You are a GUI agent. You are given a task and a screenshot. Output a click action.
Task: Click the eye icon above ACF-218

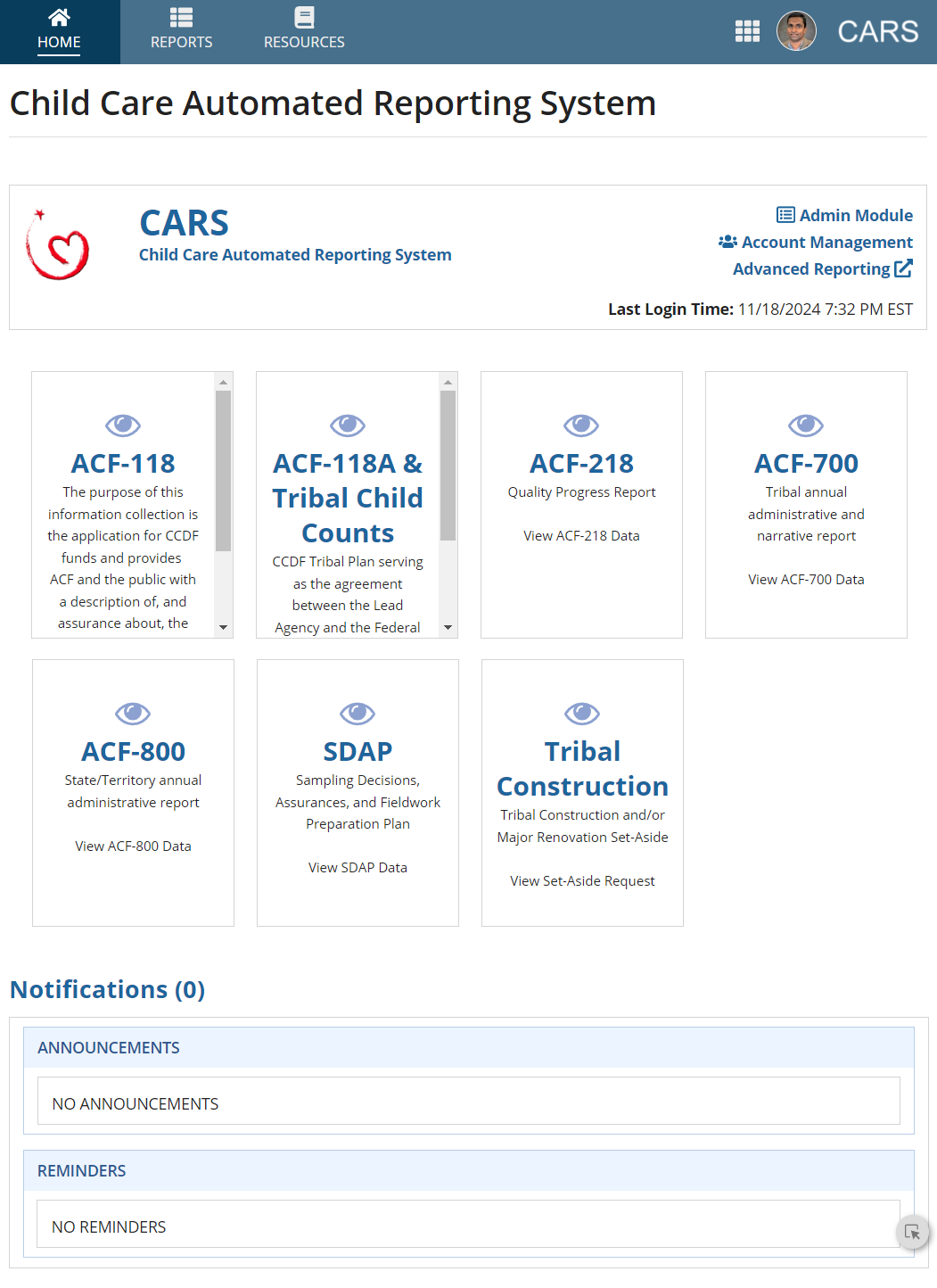[581, 425]
